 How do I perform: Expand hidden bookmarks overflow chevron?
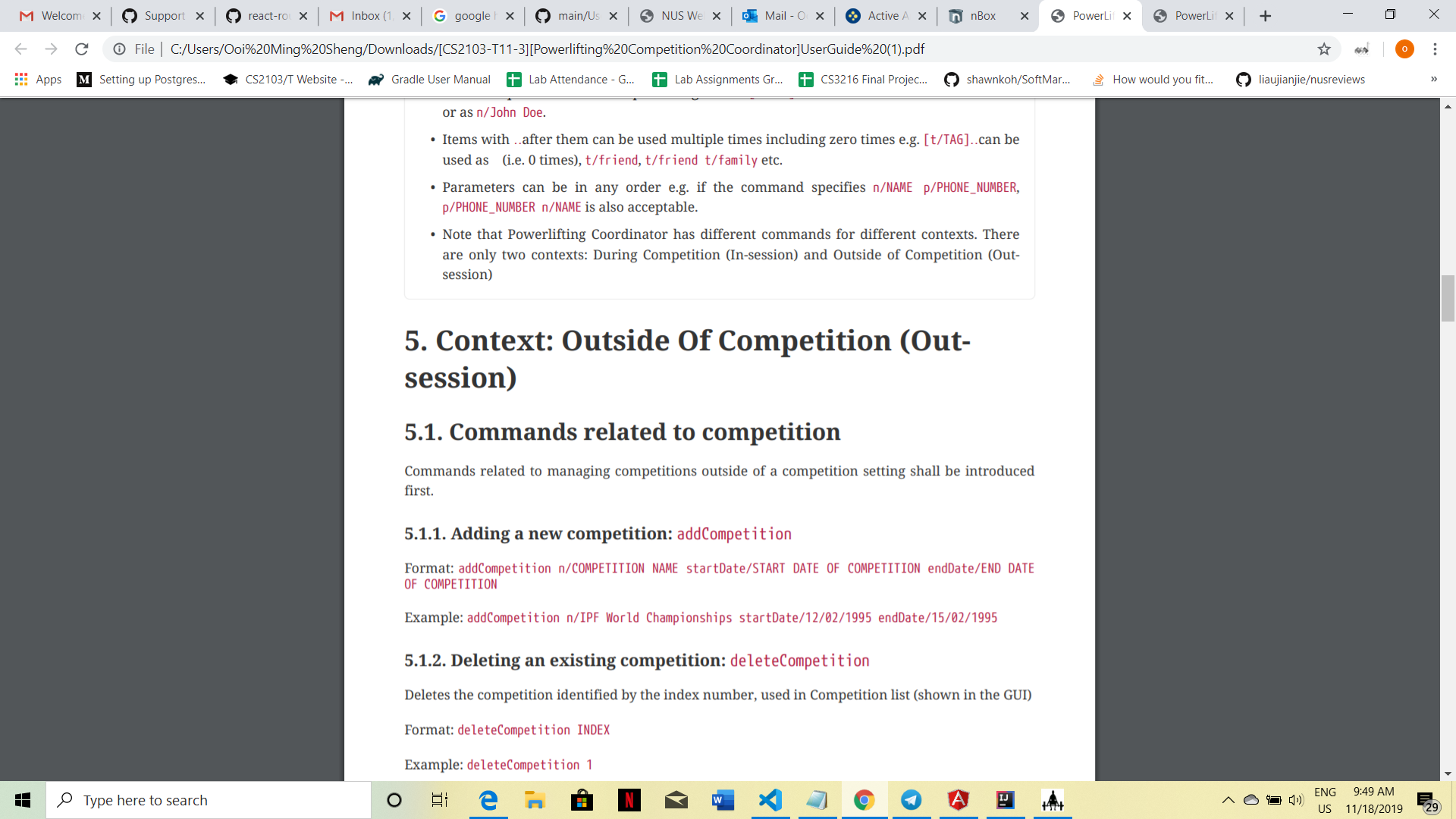pyautogui.click(x=1433, y=80)
